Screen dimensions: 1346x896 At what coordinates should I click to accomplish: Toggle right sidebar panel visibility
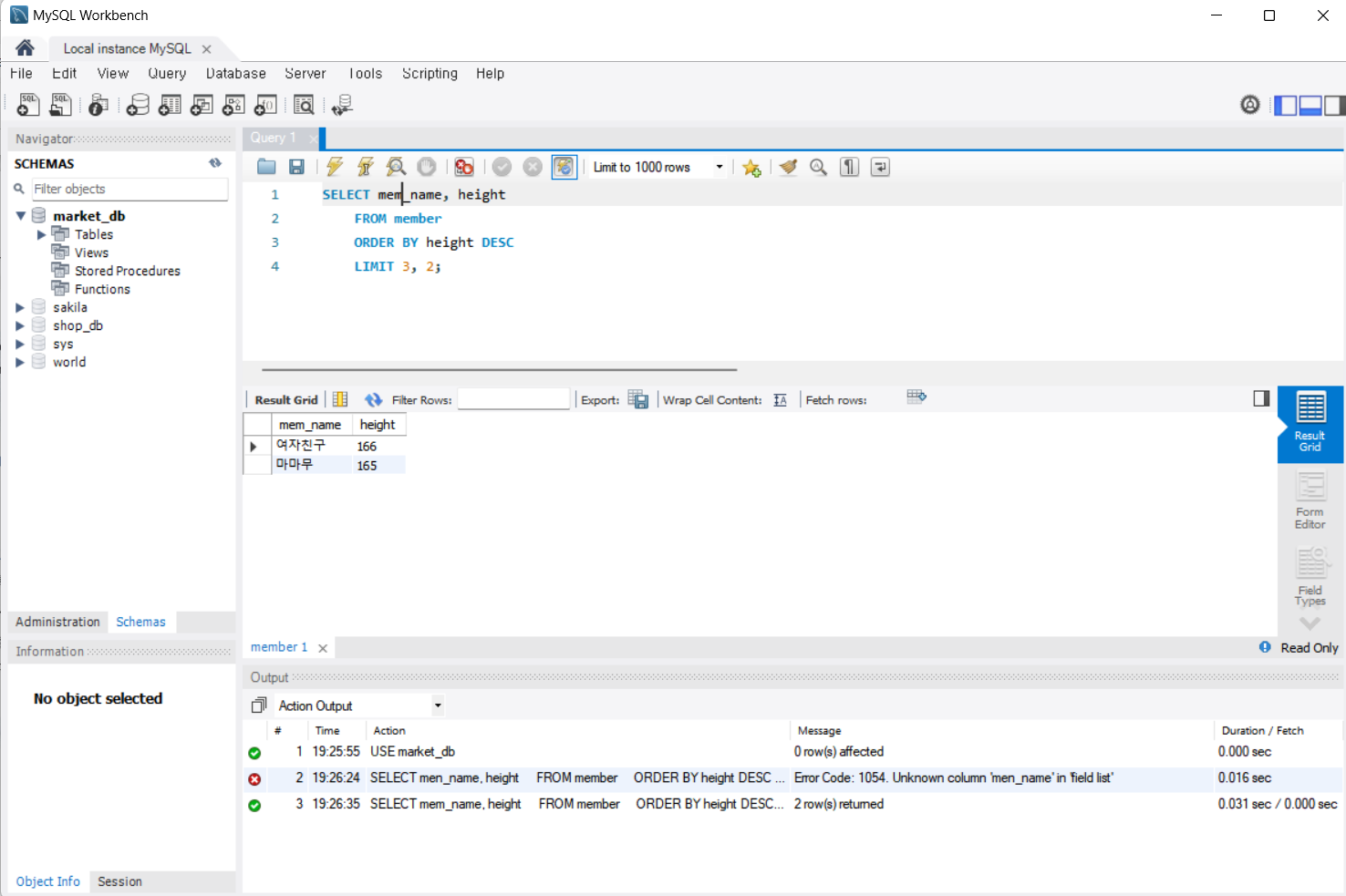click(x=1334, y=106)
